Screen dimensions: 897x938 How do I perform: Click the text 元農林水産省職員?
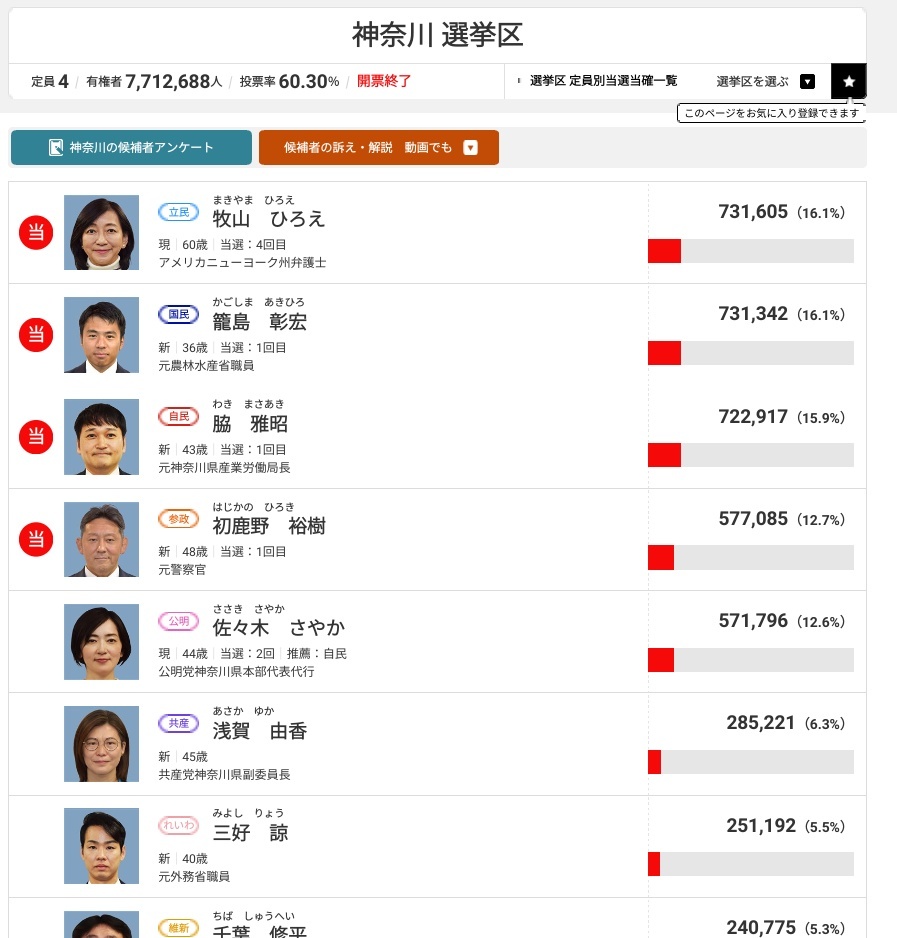pyautogui.click(x=206, y=366)
